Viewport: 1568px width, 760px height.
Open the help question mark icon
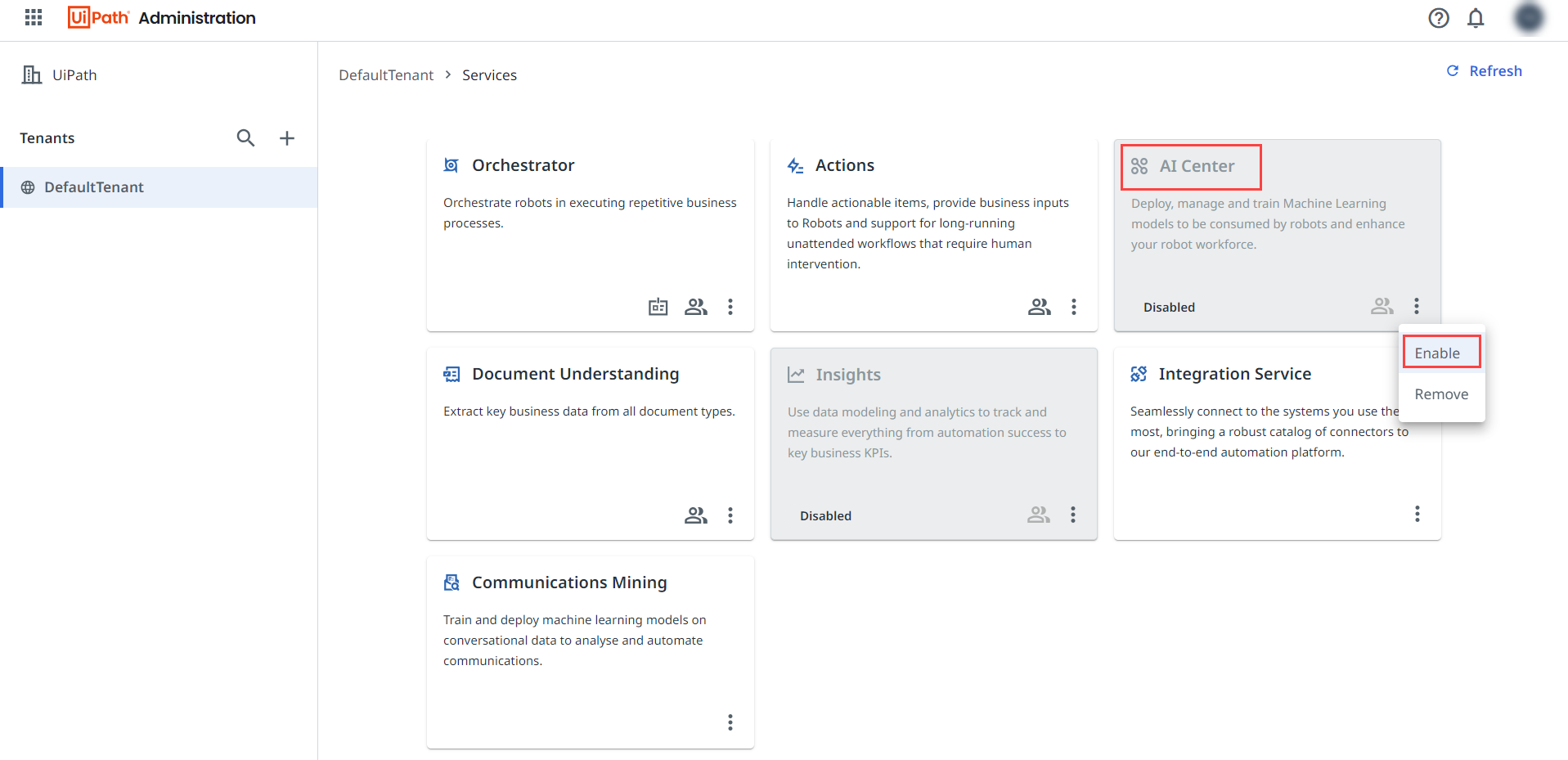tap(1439, 18)
